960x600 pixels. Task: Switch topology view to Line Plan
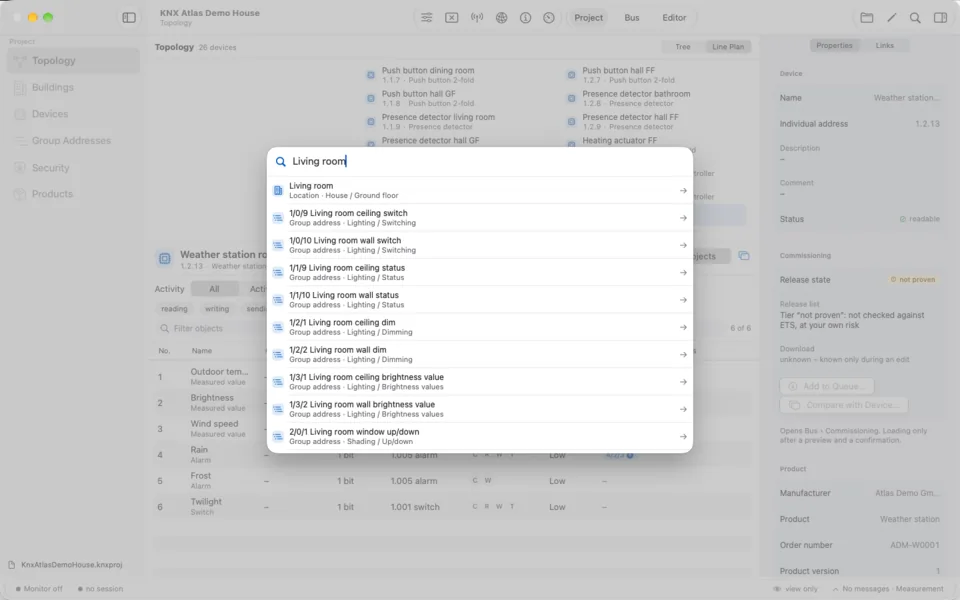point(728,47)
